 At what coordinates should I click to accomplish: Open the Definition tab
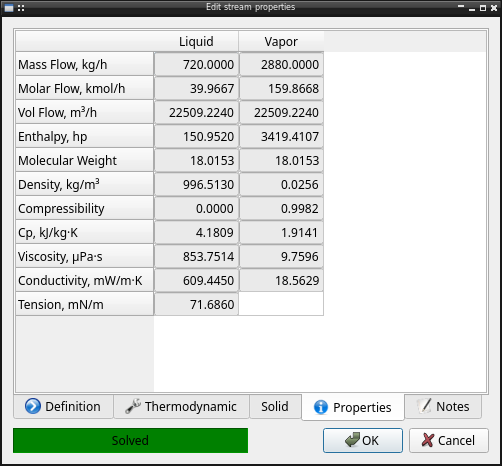click(x=63, y=406)
